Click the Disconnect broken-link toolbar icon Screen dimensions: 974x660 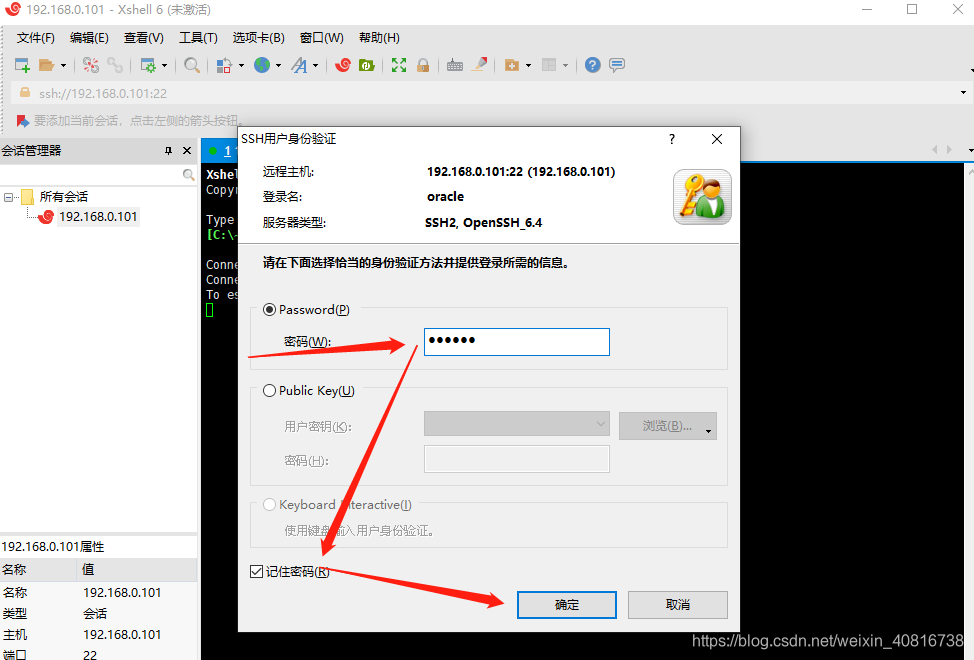pos(91,65)
